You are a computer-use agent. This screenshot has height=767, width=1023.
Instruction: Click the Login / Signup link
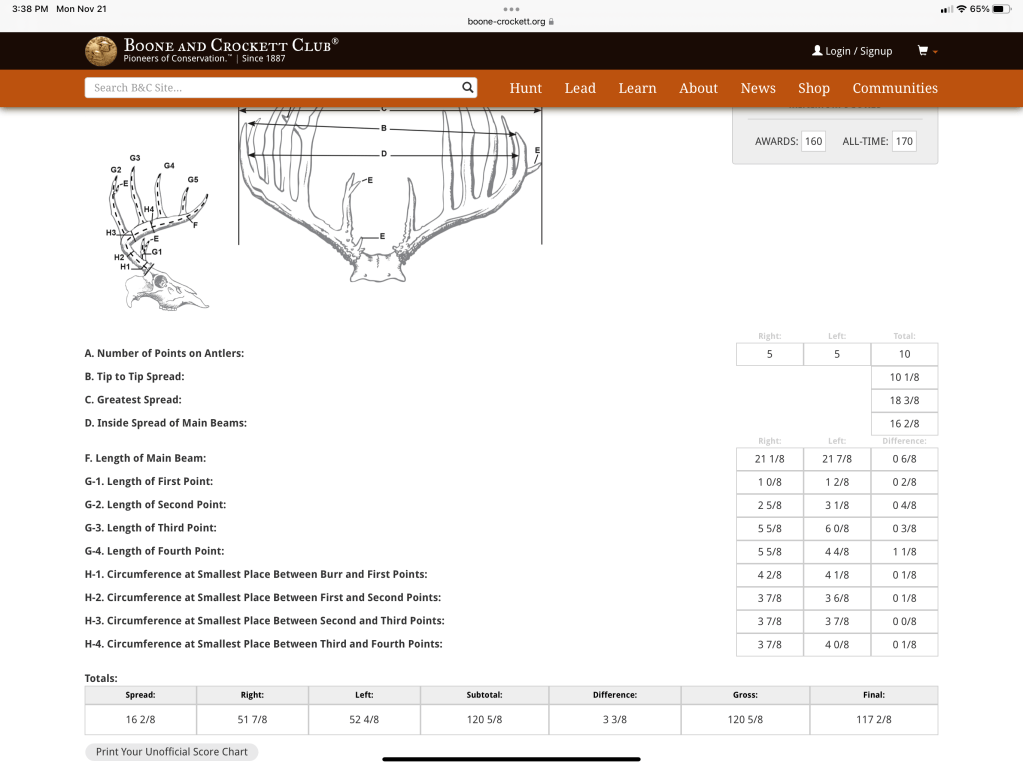(x=858, y=51)
